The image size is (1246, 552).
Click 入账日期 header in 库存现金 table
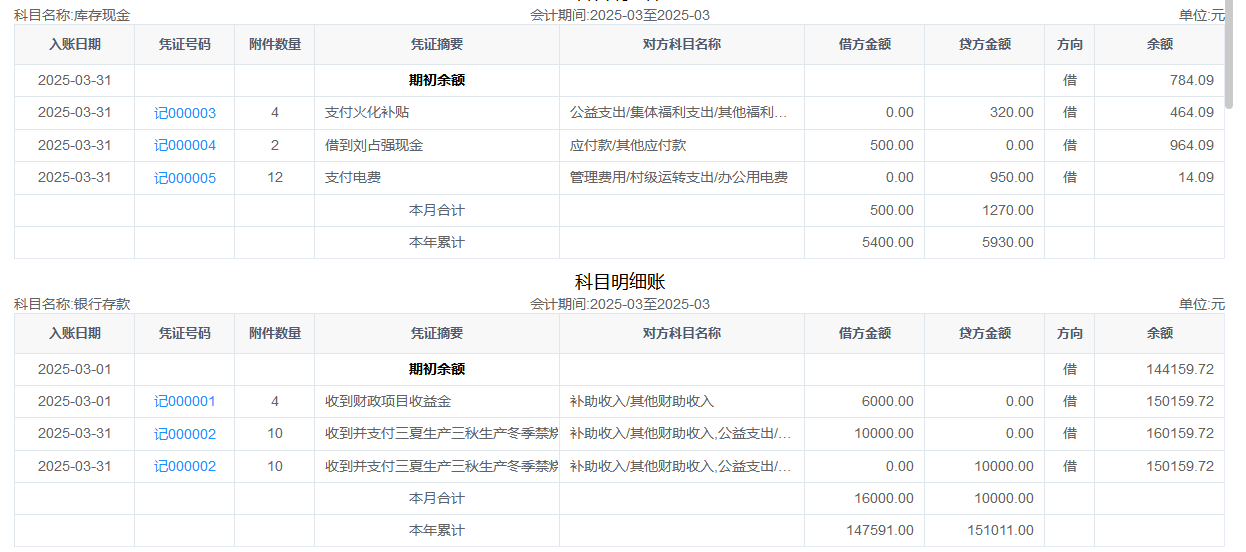[74, 44]
